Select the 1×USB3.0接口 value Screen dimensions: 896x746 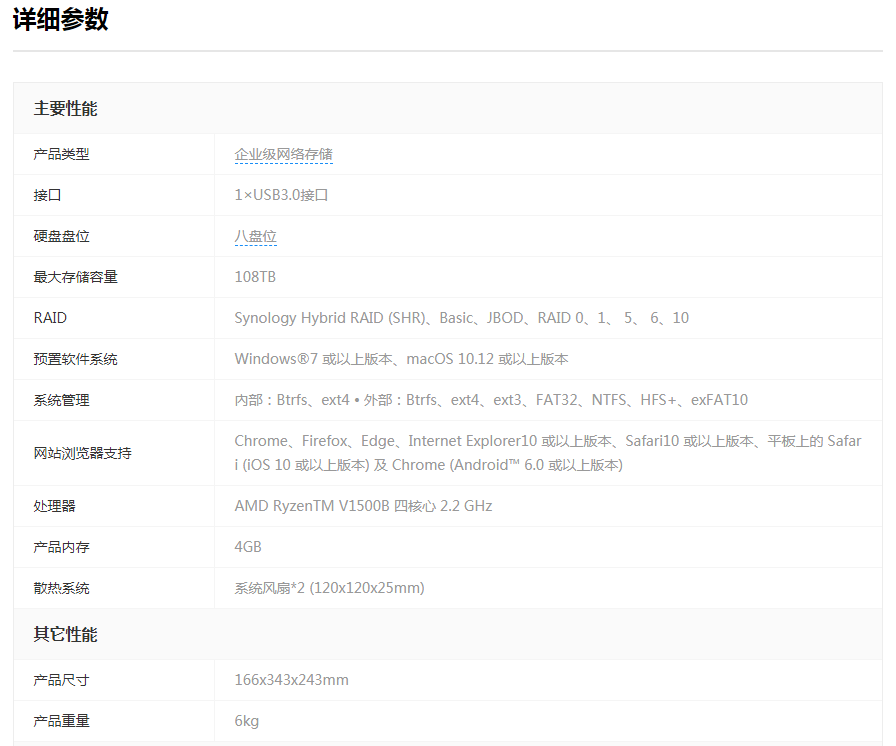click(x=281, y=195)
